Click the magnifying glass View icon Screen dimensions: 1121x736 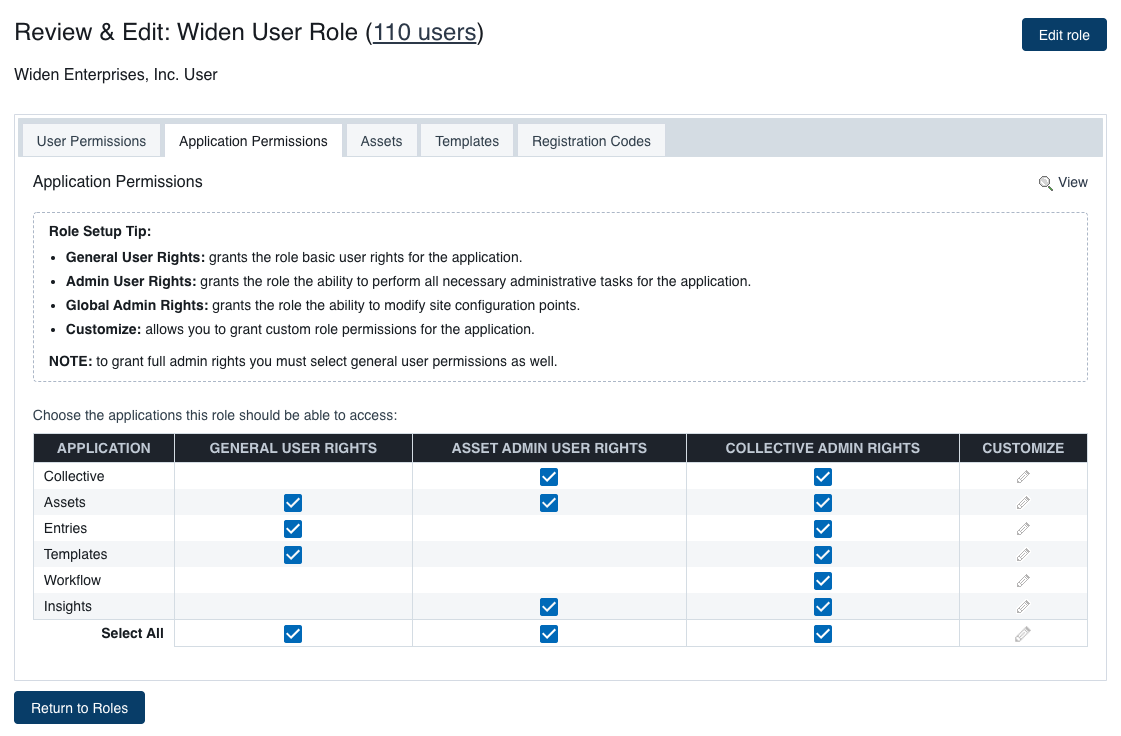[x=1044, y=182]
